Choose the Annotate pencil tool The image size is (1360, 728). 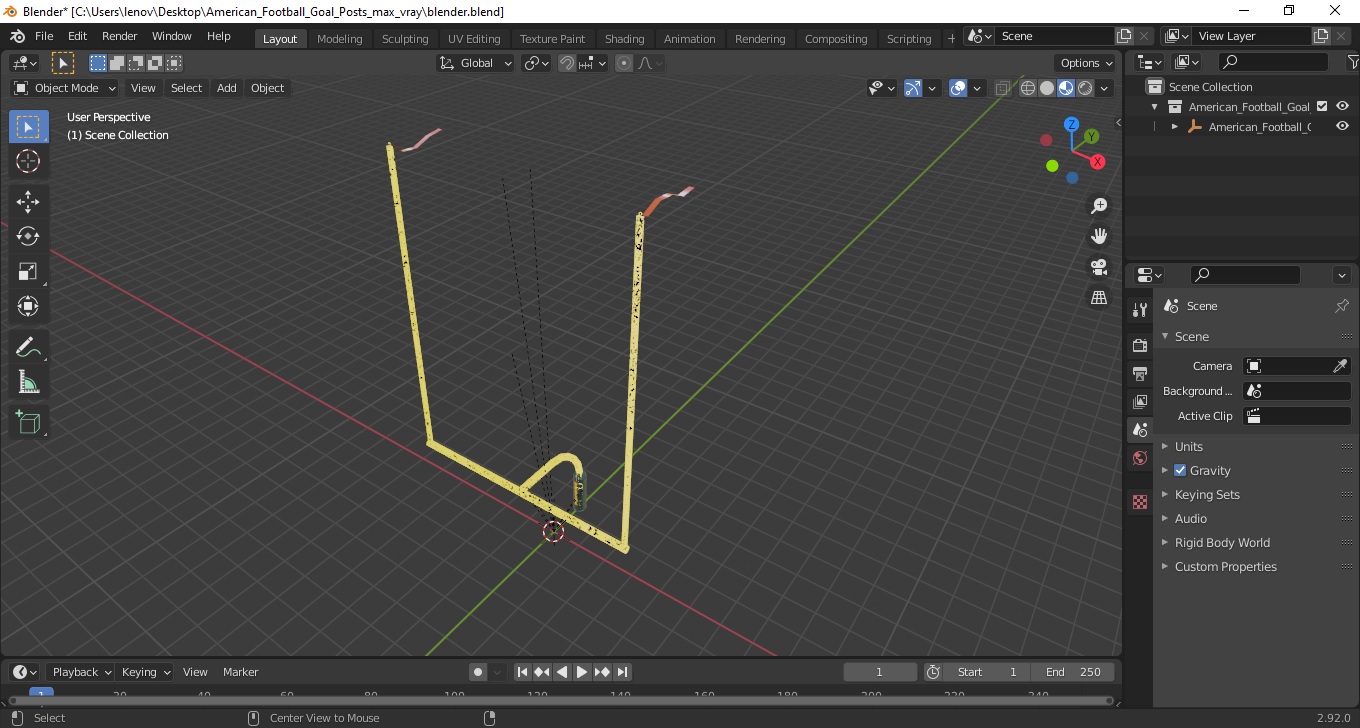point(28,347)
